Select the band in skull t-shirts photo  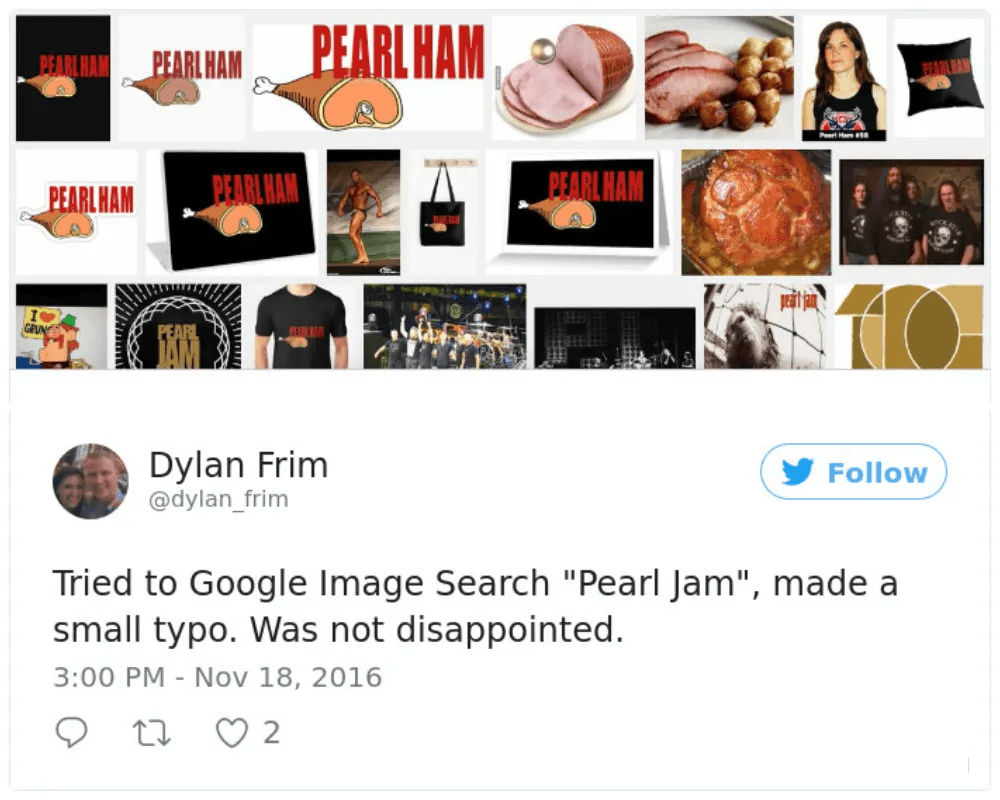point(912,212)
